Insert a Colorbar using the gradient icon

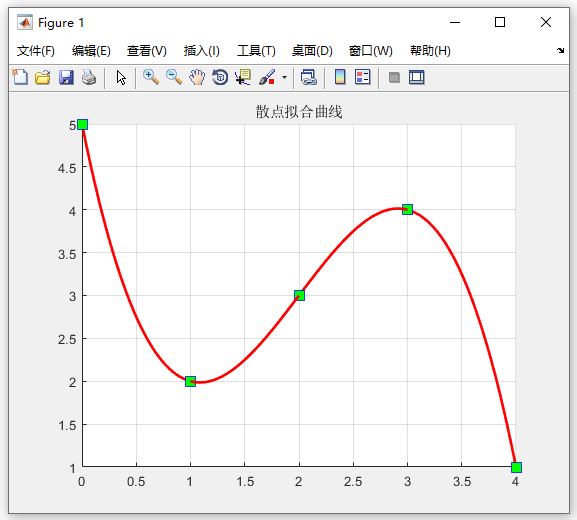pyautogui.click(x=340, y=77)
